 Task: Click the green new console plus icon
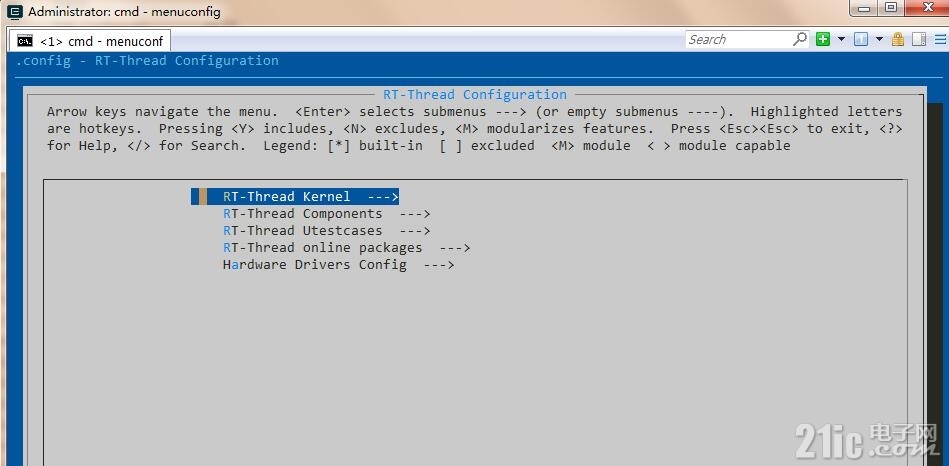823,39
